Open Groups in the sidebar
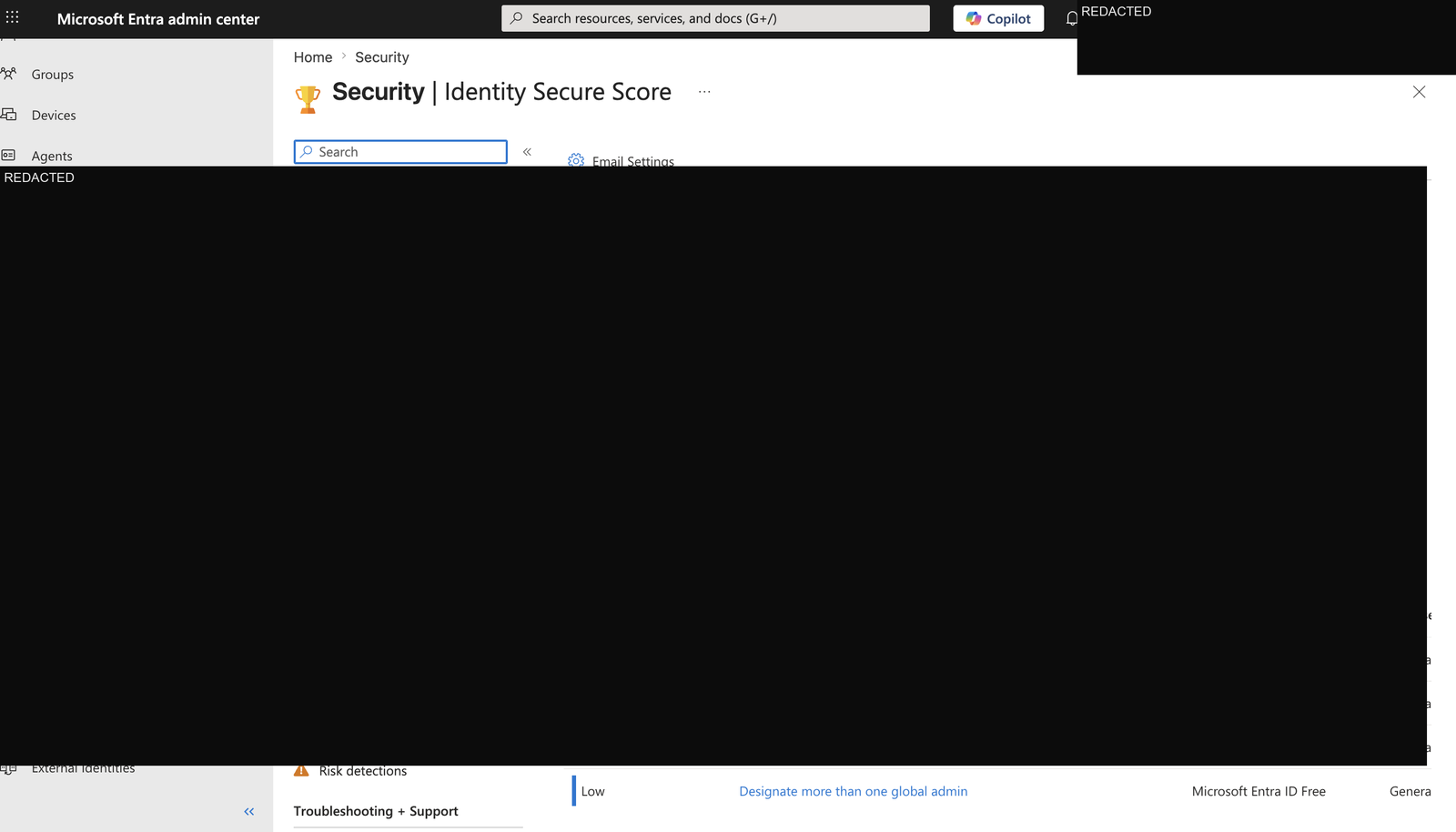Screen dimensions: 1456x832 tap(53, 75)
